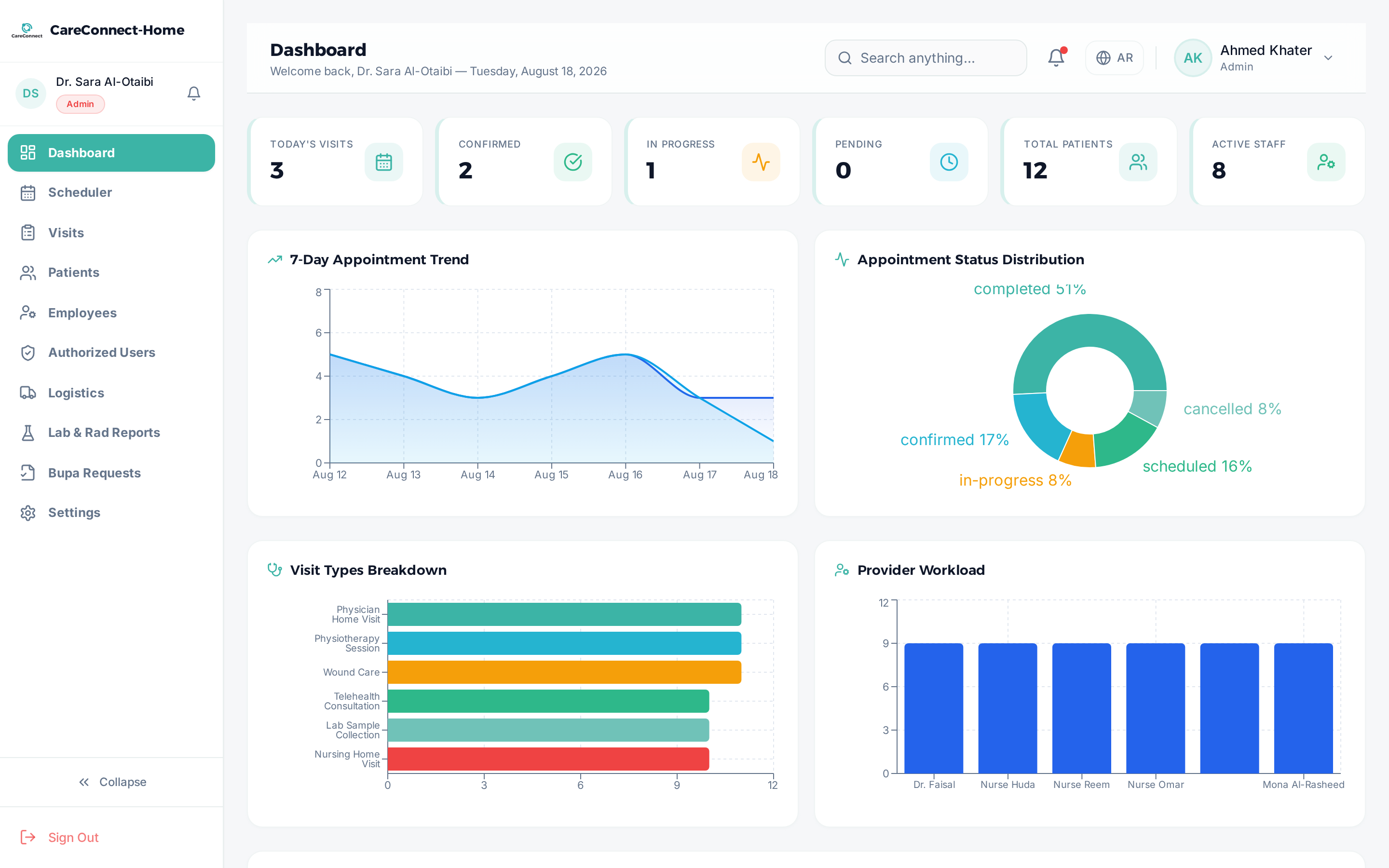The width and height of the screenshot is (1389, 868).
Task: Open the Scheduler page
Action: point(111,192)
